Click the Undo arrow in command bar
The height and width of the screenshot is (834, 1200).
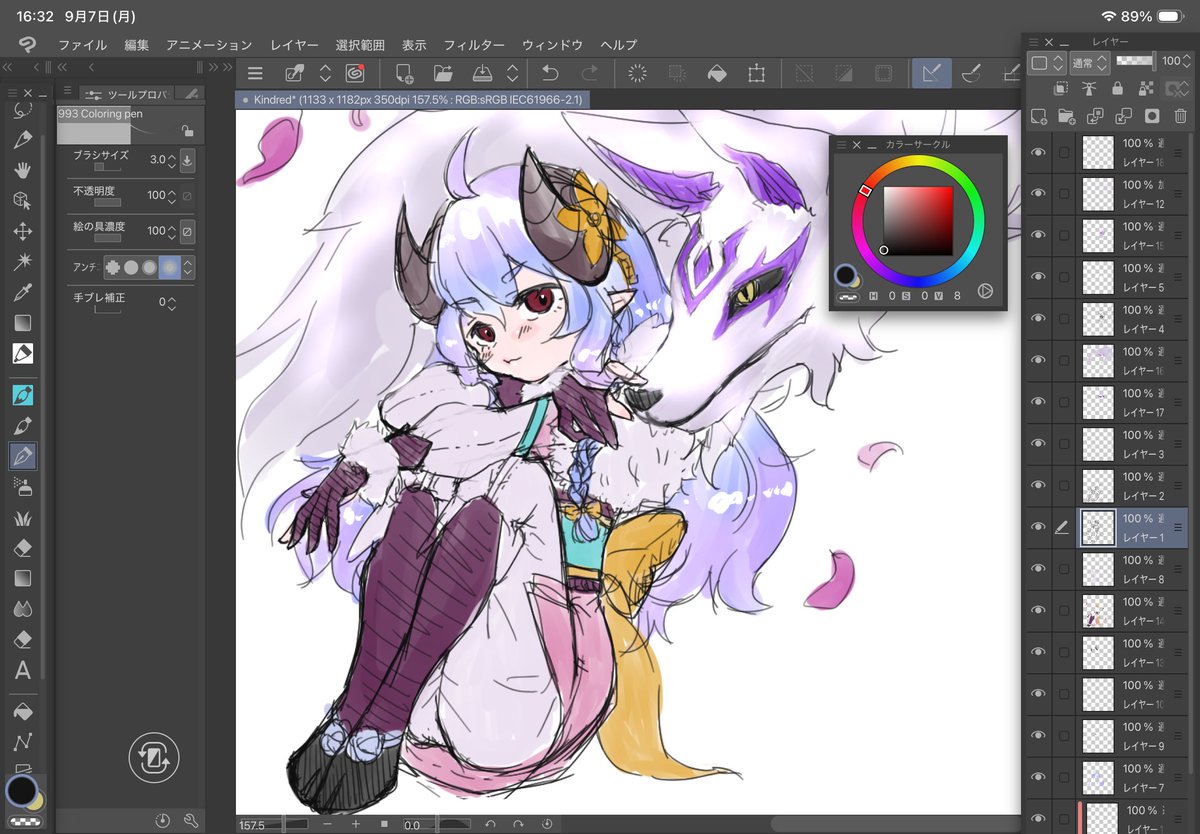[549, 73]
